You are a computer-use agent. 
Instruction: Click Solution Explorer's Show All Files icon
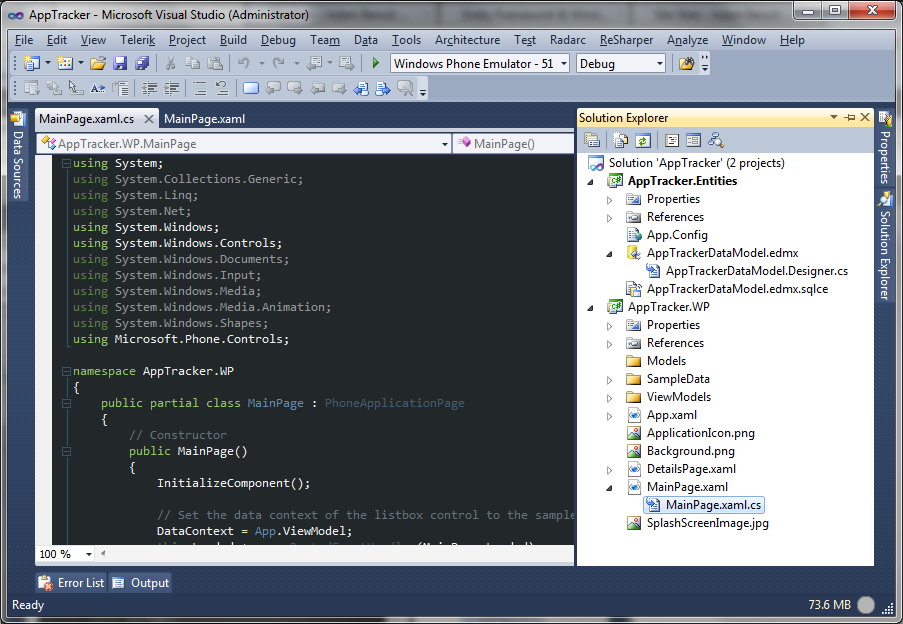[620, 140]
